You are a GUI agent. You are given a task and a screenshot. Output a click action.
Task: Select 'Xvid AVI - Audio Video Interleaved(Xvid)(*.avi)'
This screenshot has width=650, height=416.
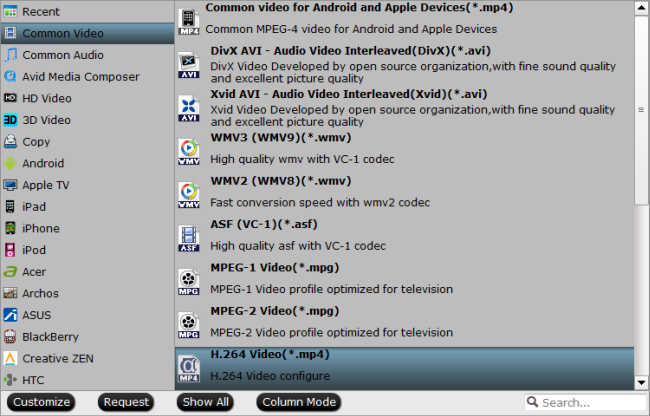(405, 108)
